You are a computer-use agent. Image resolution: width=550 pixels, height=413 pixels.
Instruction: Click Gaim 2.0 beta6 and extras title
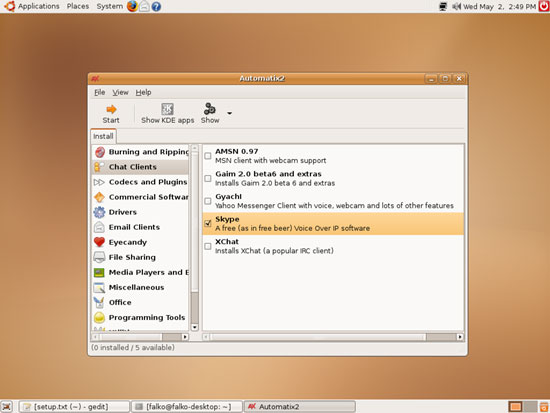coord(268,174)
